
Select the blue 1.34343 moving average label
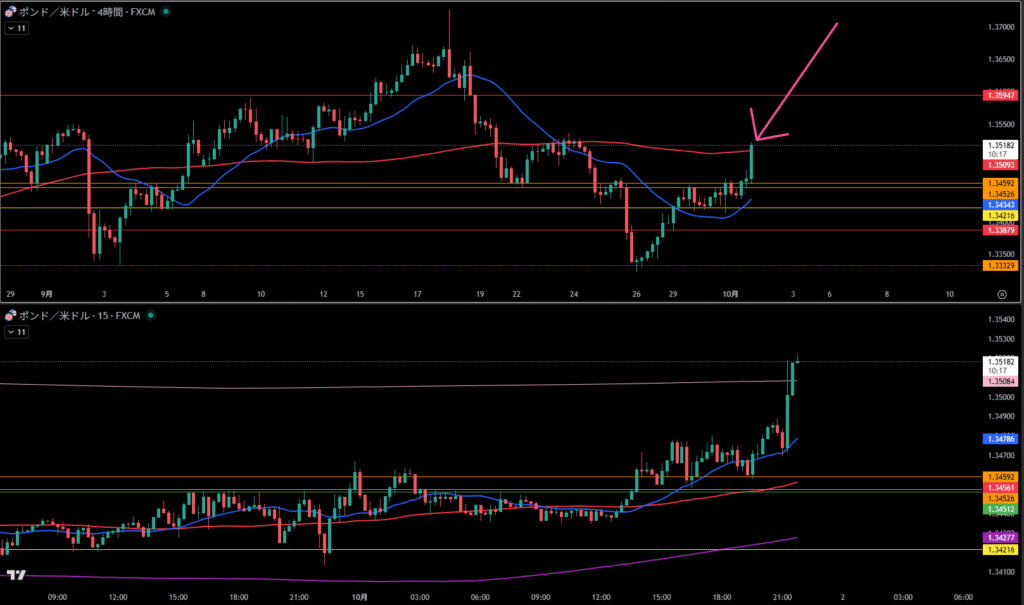click(1000, 205)
